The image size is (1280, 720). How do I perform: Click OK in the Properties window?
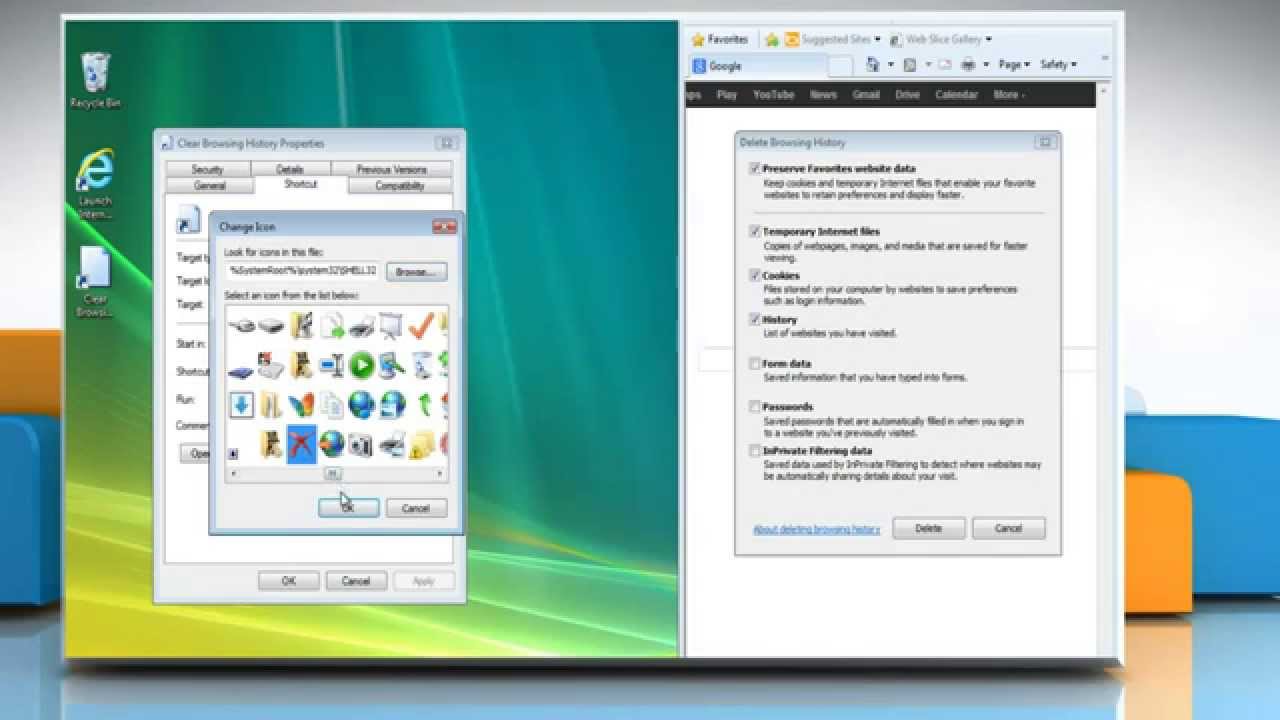tap(288, 581)
